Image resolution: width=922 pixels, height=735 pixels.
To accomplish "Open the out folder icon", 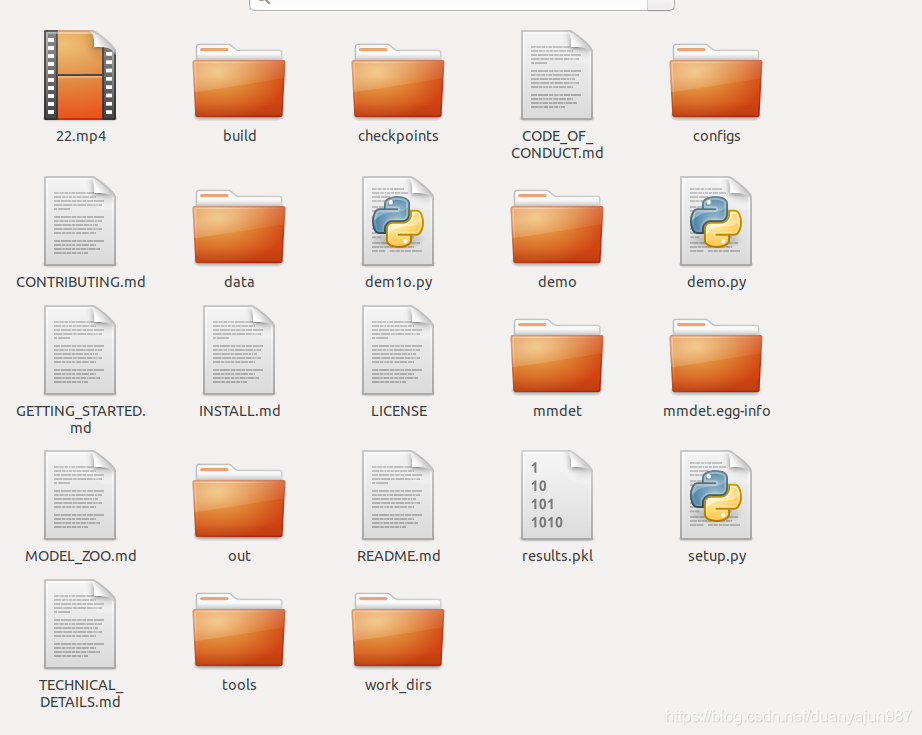I will (x=239, y=501).
